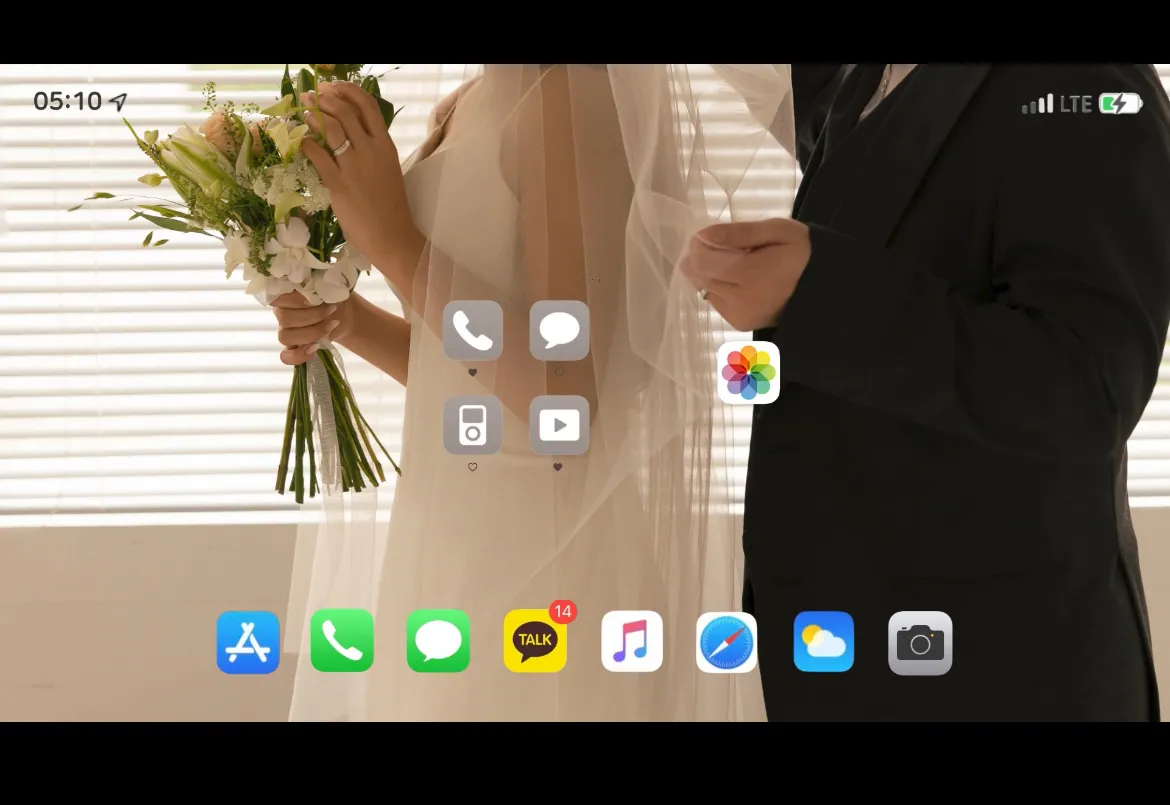Open the green Messages app in dock
This screenshot has width=1170, height=805.
click(438, 641)
